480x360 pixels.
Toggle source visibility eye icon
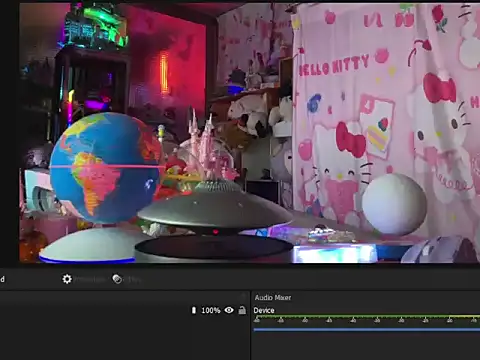tap(229, 310)
